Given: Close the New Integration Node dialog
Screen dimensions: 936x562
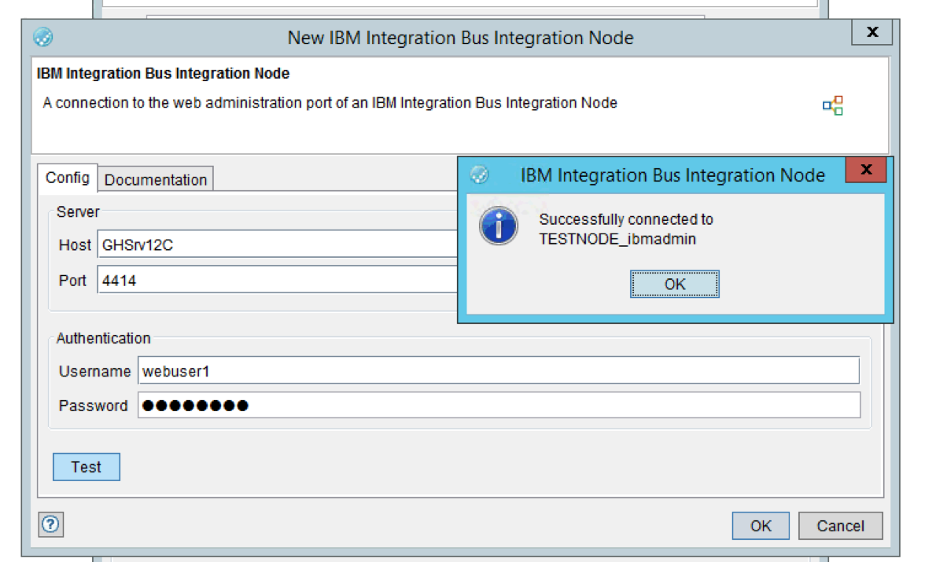Looking at the screenshot, I should click(x=872, y=33).
